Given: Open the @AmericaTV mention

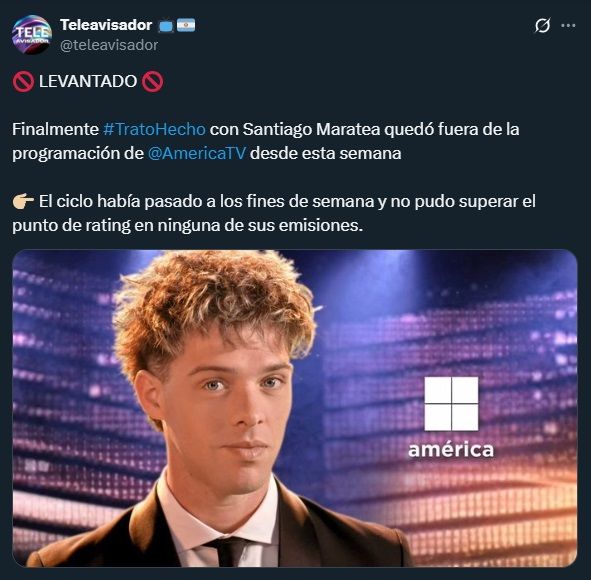Looking at the screenshot, I should pos(197,153).
